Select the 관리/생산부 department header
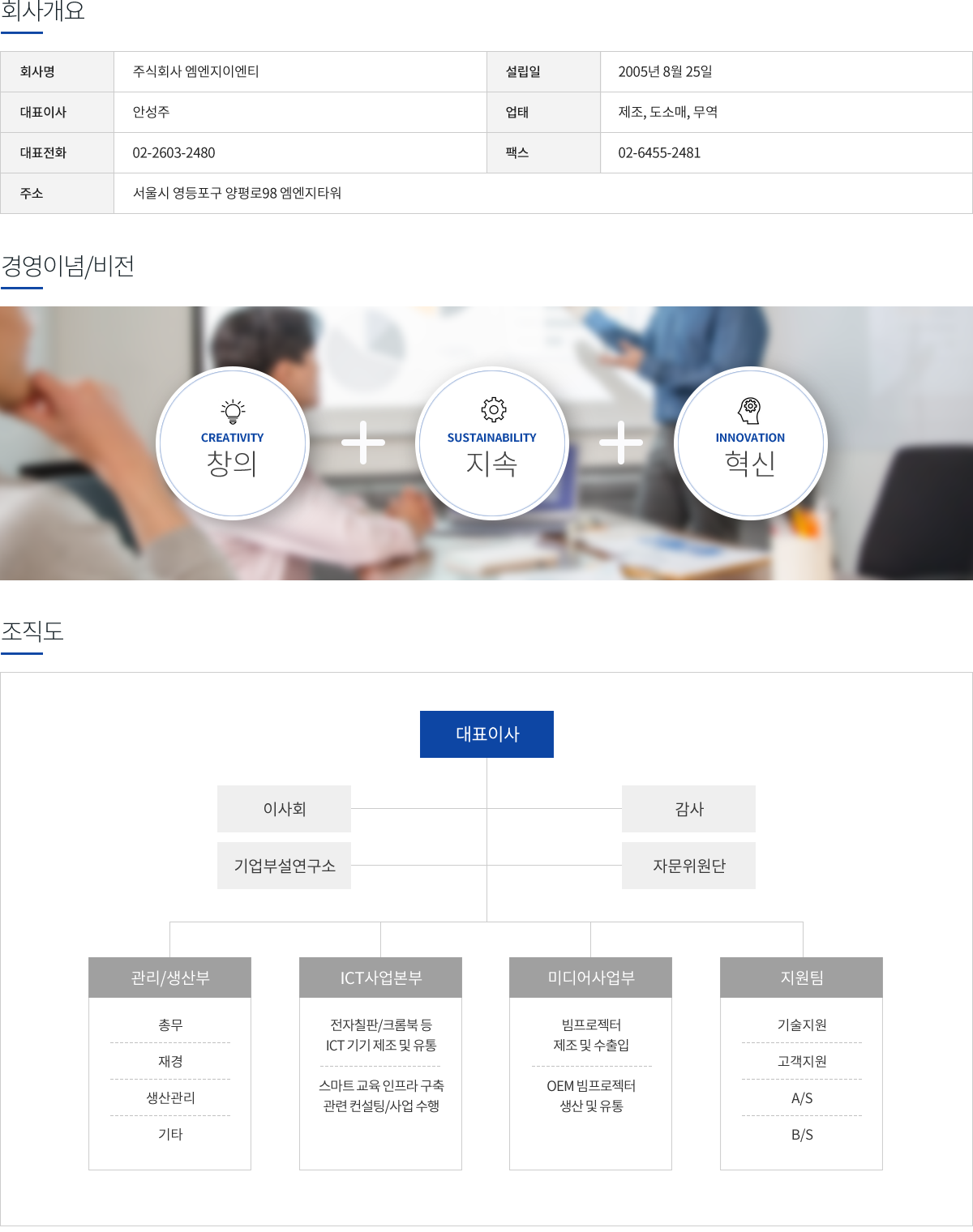 [169, 977]
